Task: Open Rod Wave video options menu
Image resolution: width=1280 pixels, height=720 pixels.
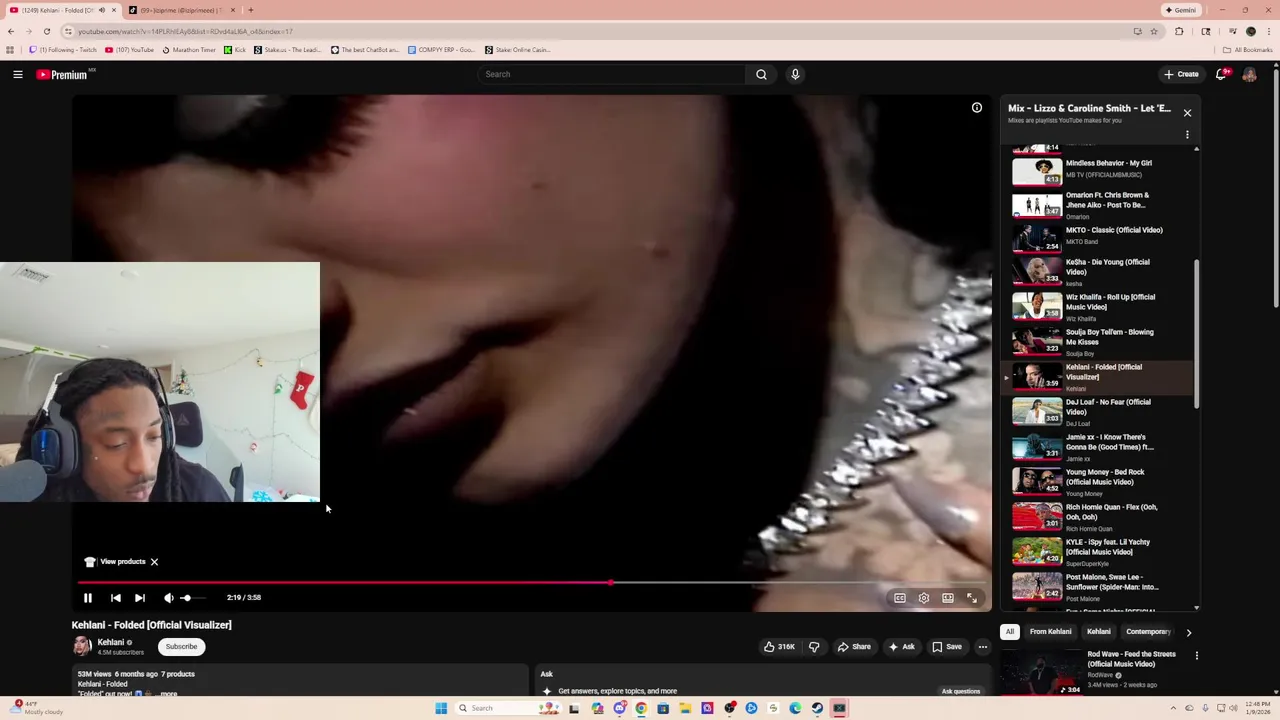Action: pyautogui.click(x=1196, y=656)
